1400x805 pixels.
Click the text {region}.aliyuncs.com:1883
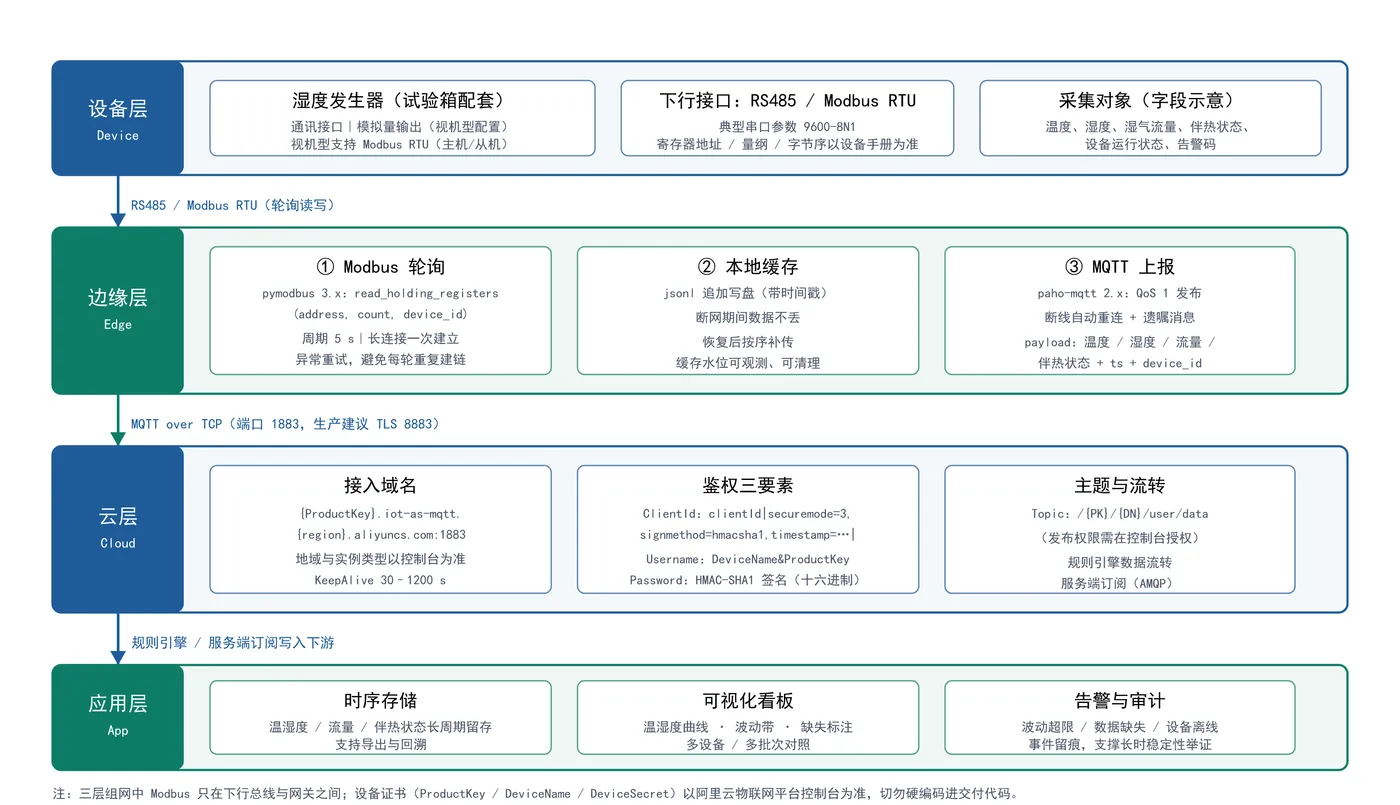[x=381, y=534]
